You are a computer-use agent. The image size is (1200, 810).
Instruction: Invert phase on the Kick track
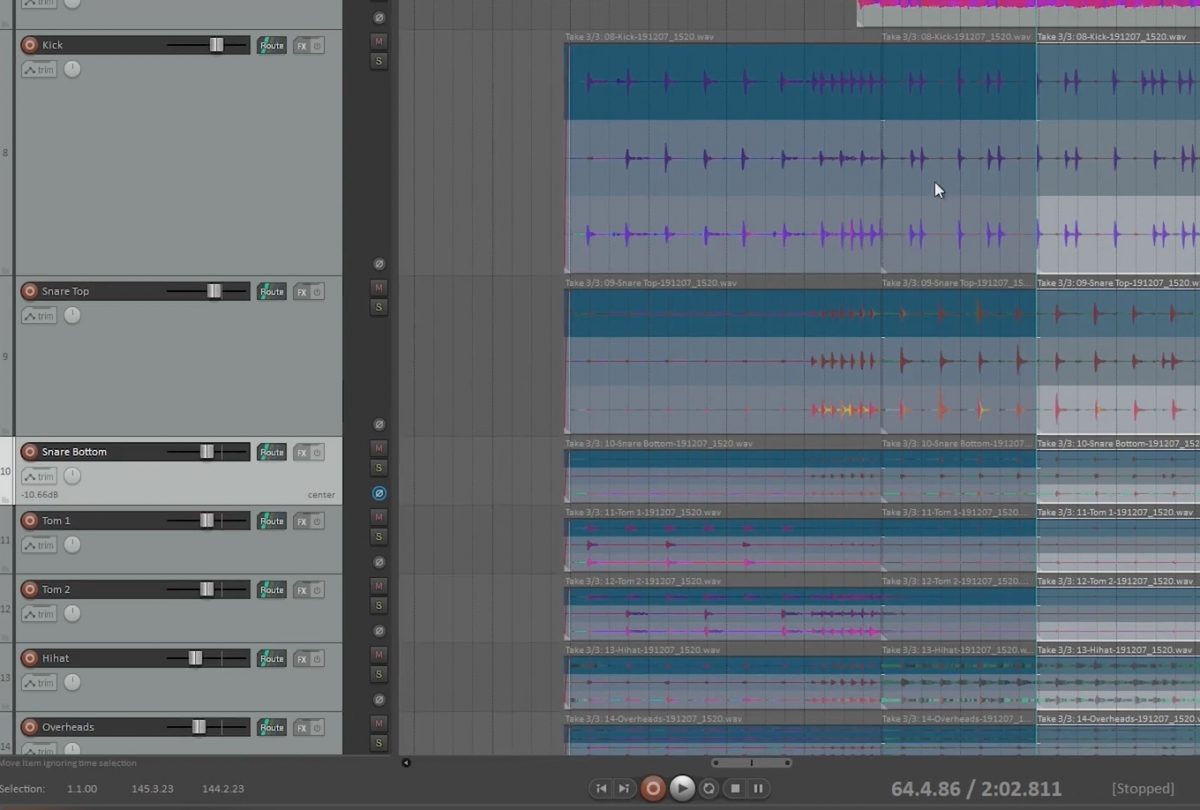coord(379,264)
